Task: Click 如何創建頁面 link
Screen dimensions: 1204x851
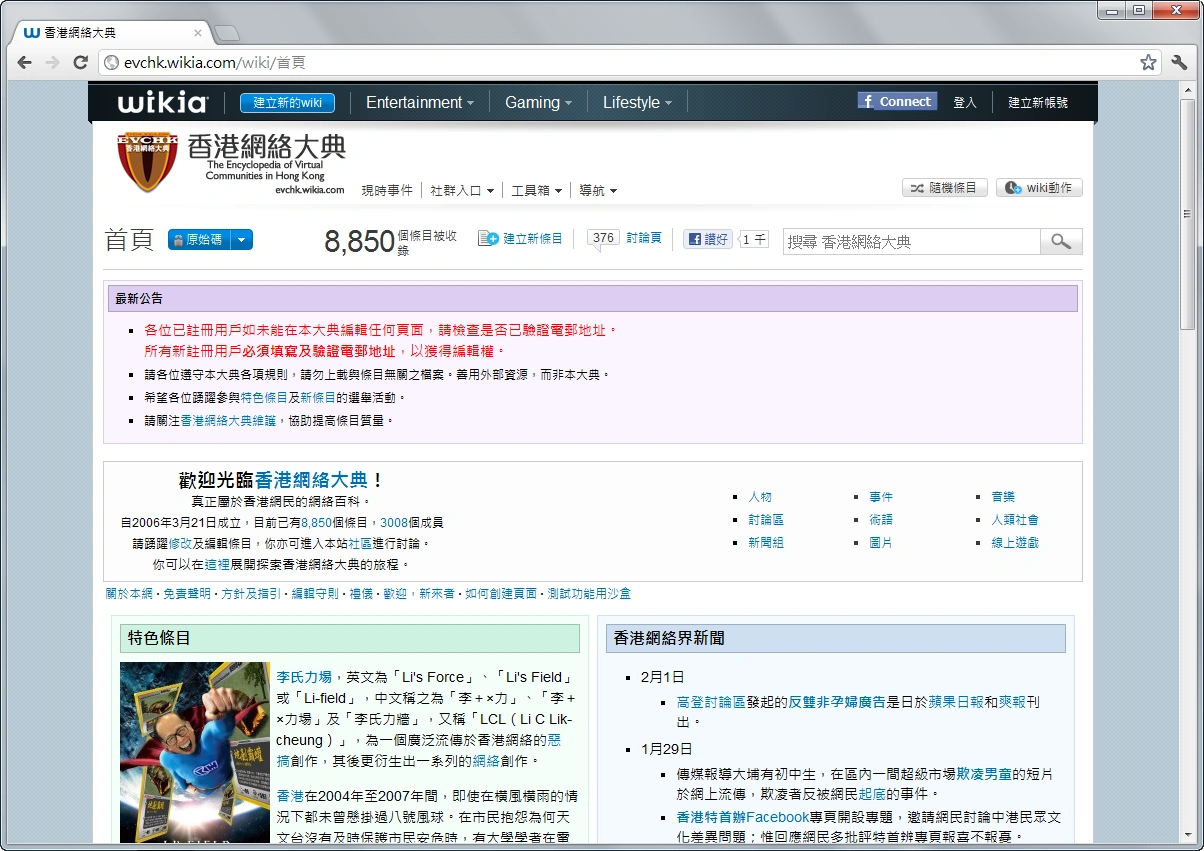Action: pyautogui.click(x=501, y=593)
